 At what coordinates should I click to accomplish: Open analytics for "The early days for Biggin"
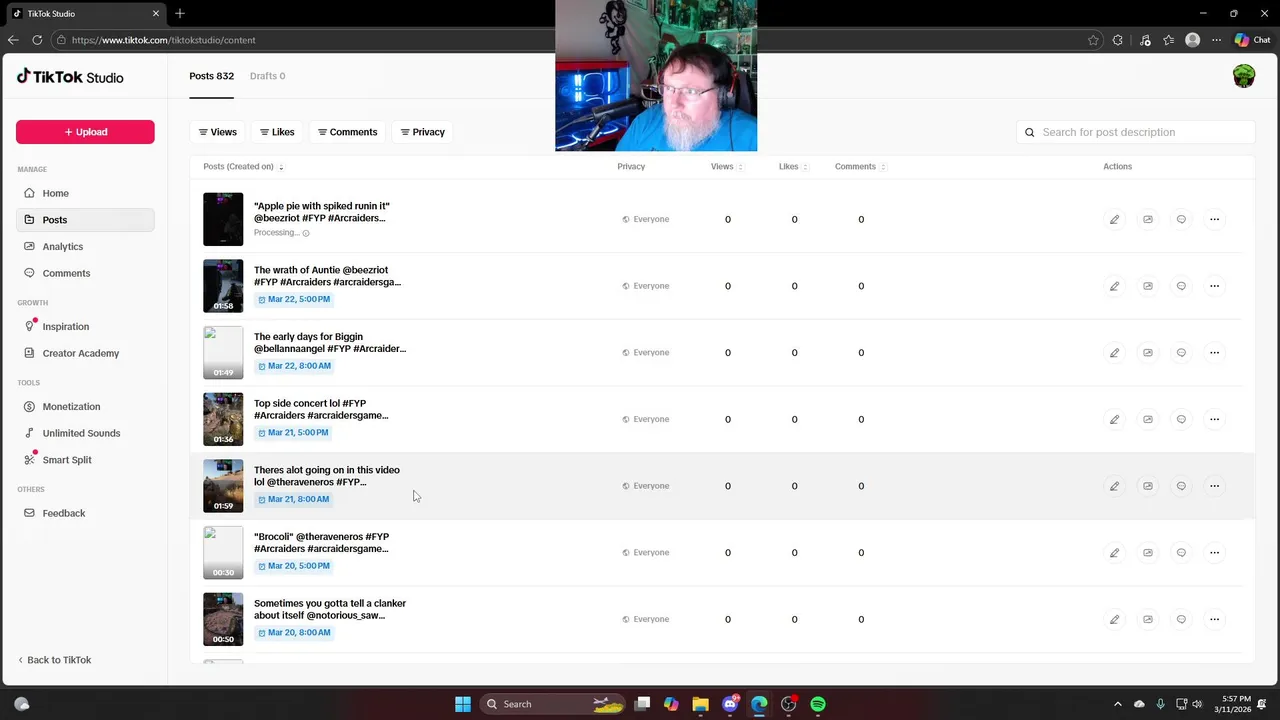(1148, 352)
